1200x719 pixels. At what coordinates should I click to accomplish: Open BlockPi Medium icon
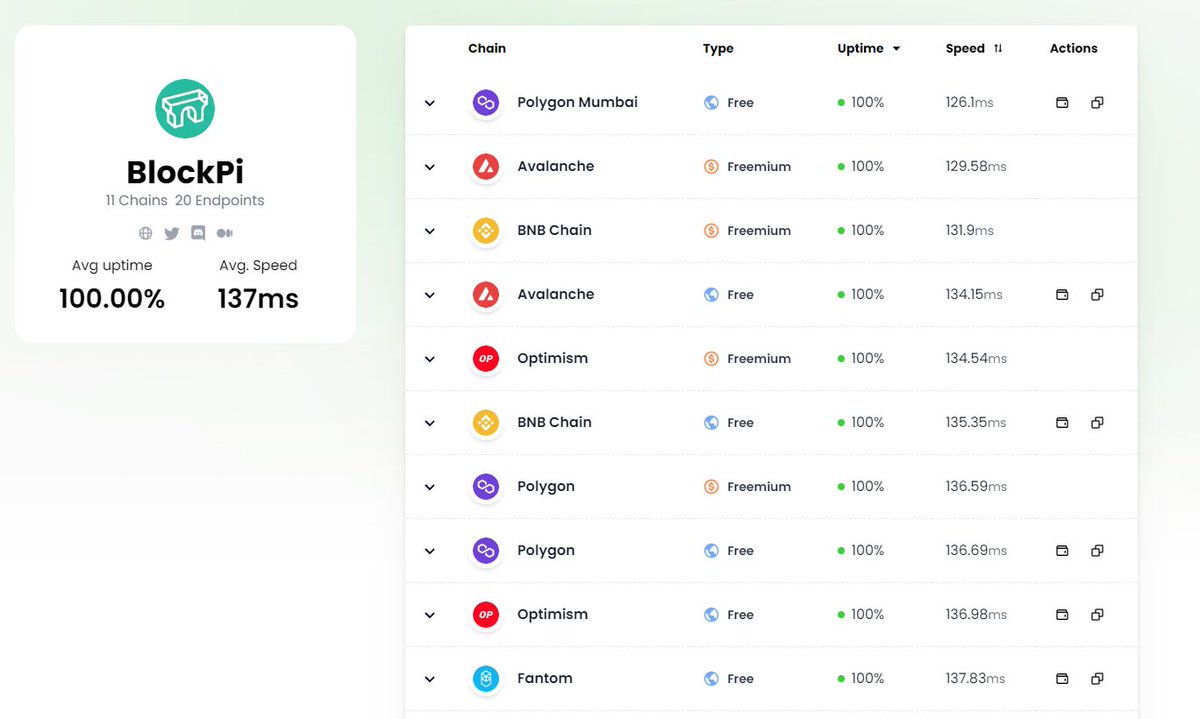[x=225, y=233]
